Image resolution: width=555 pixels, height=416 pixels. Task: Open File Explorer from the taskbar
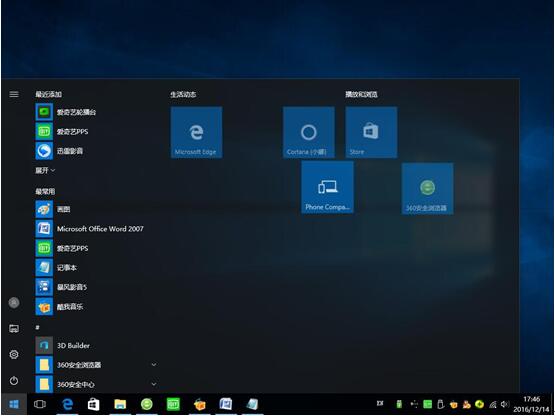point(120,404)
